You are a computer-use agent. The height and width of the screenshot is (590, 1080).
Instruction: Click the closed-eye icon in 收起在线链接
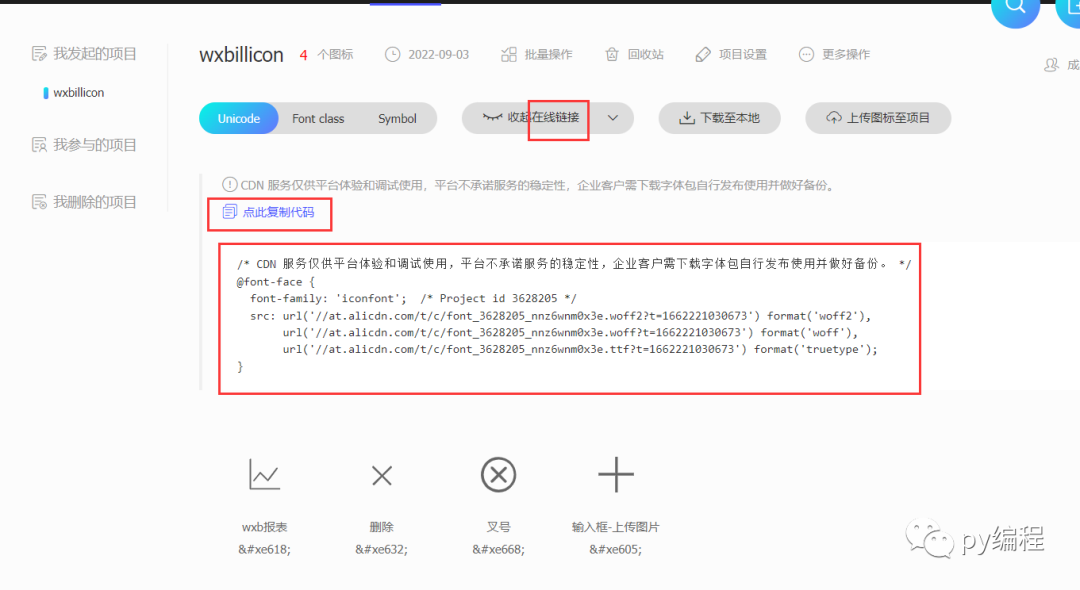[492, 117]
